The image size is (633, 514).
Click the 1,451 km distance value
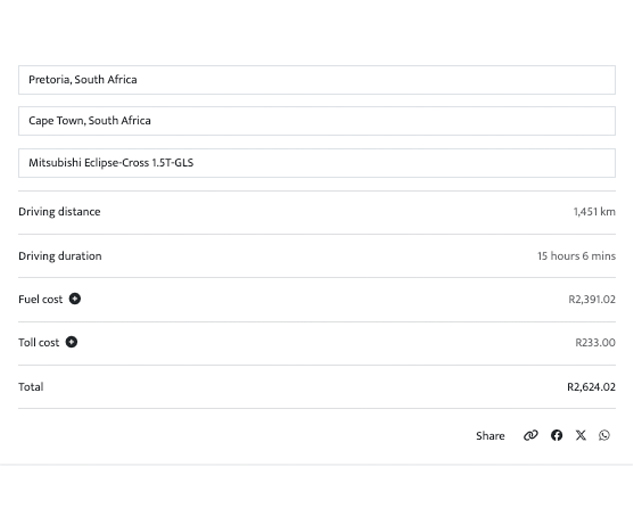click(x=594, y=212)
